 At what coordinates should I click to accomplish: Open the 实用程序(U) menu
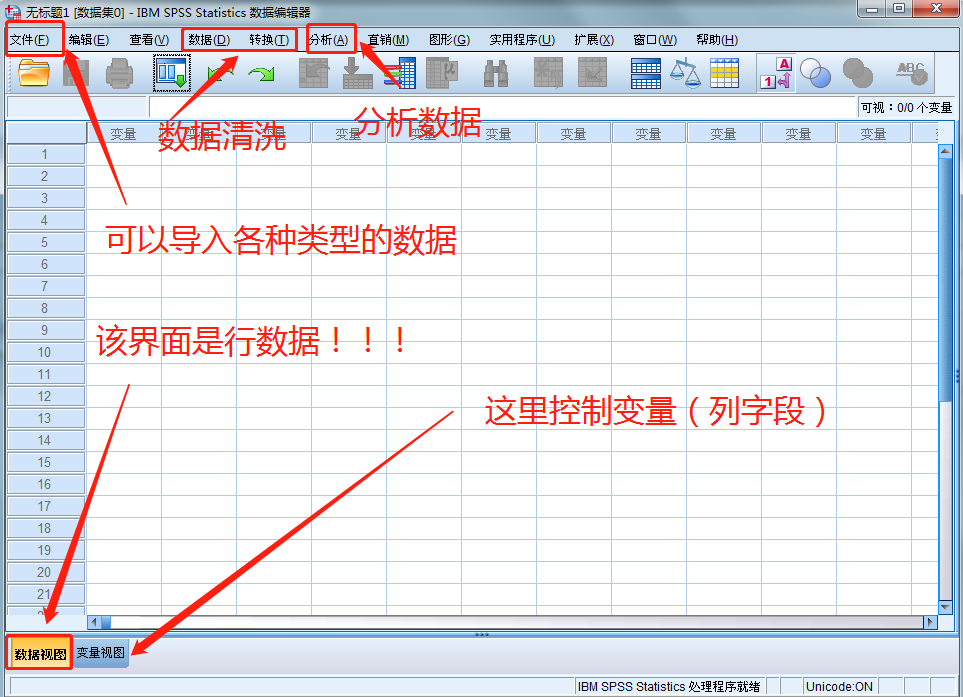point(522,40)
